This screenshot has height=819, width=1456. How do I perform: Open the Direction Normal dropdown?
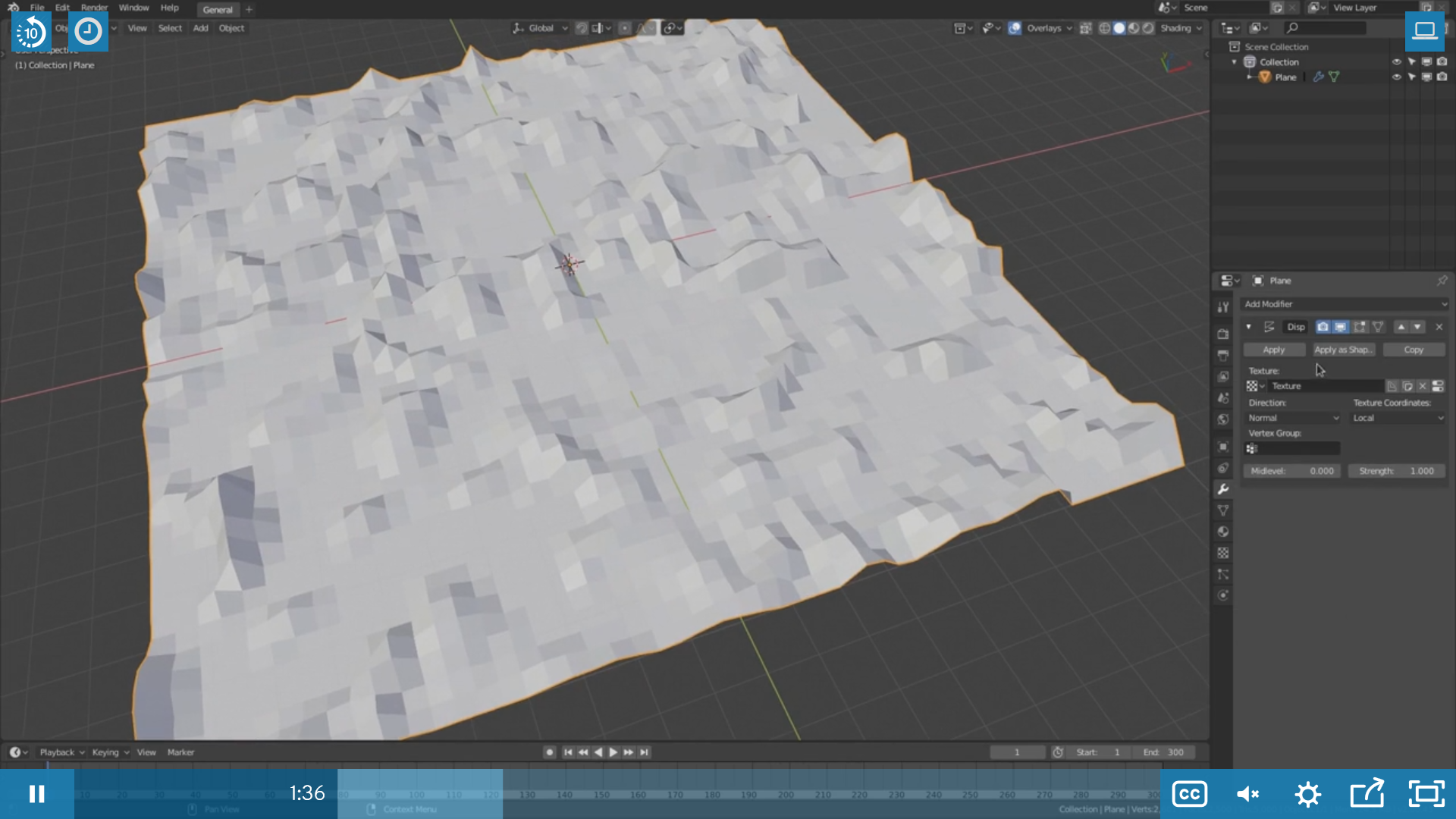pos(1293,418)
